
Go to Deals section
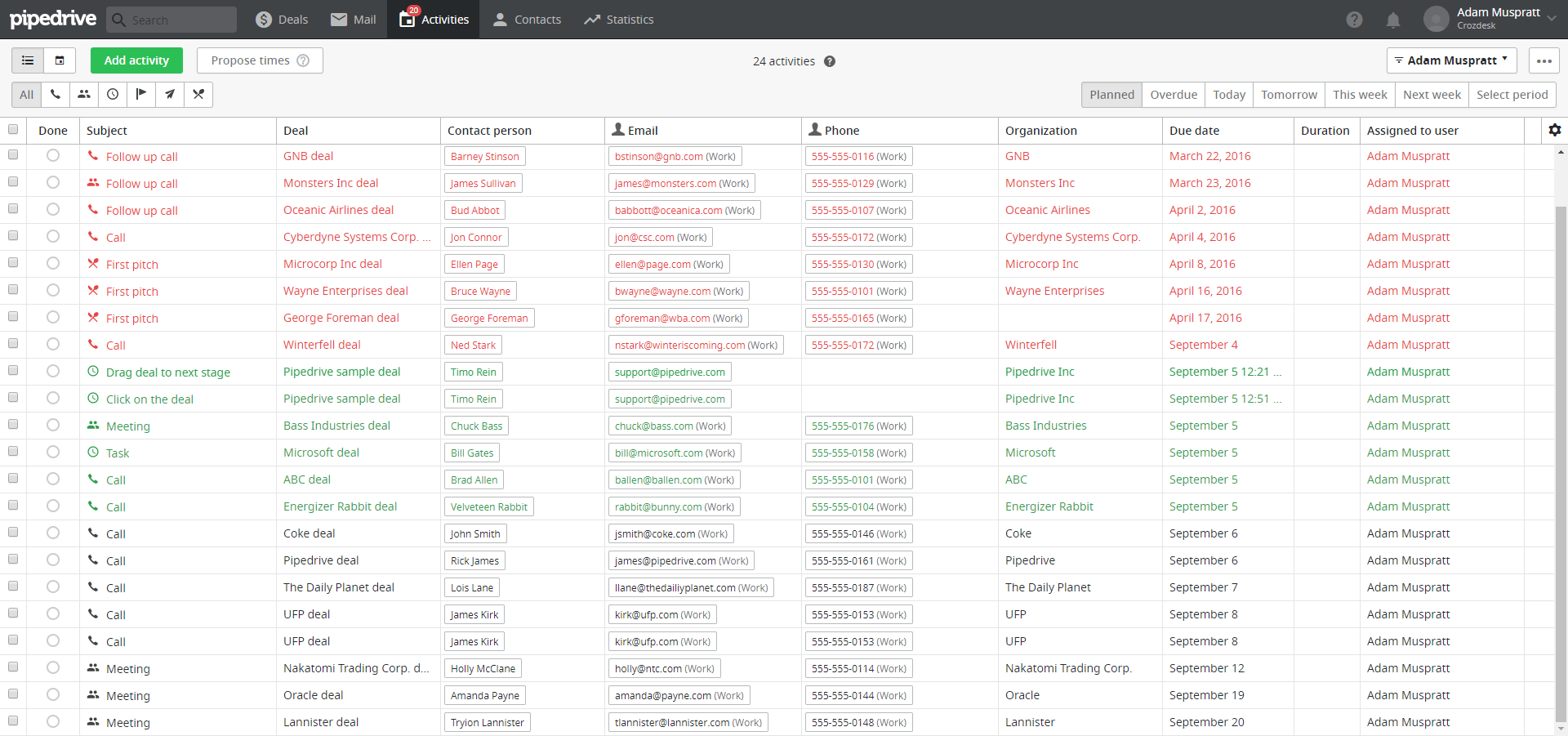282,20
